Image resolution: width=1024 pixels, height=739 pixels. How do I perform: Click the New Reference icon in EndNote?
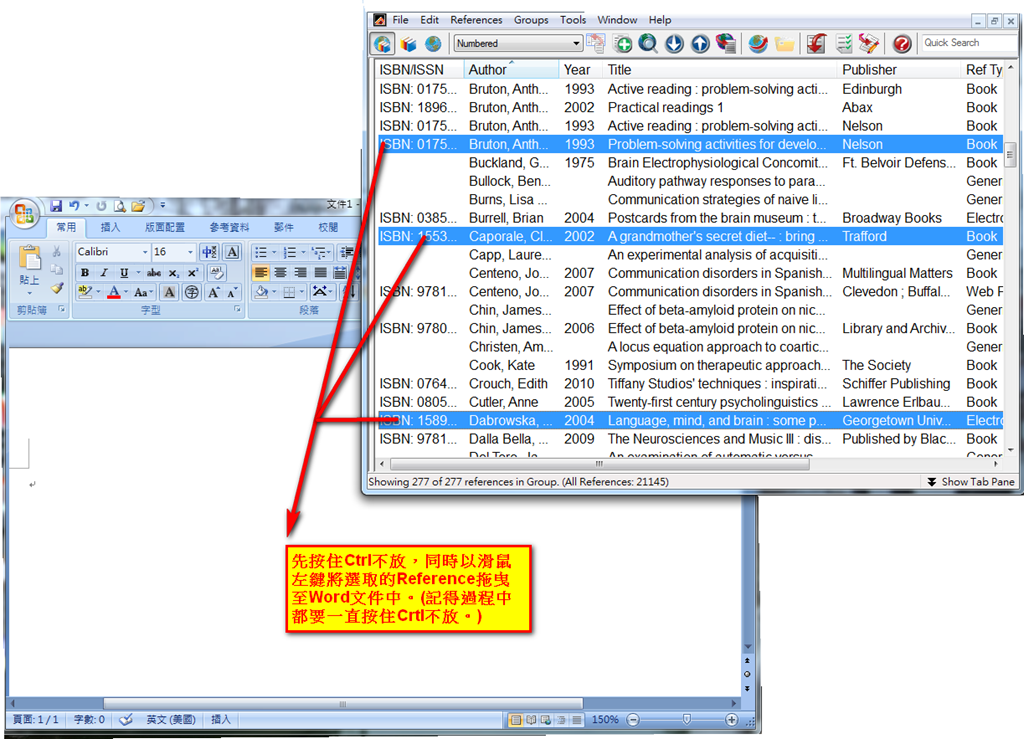click(622, 44)
